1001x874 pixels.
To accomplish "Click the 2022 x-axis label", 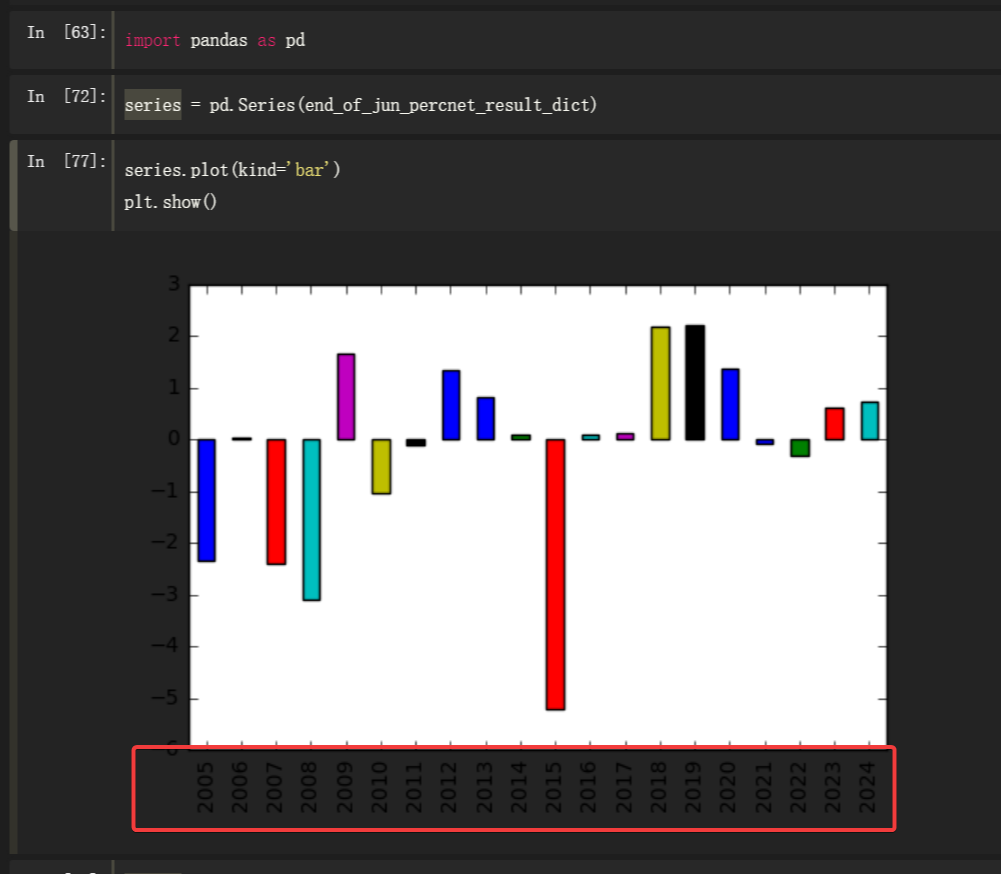I will (x=799, y=787).
